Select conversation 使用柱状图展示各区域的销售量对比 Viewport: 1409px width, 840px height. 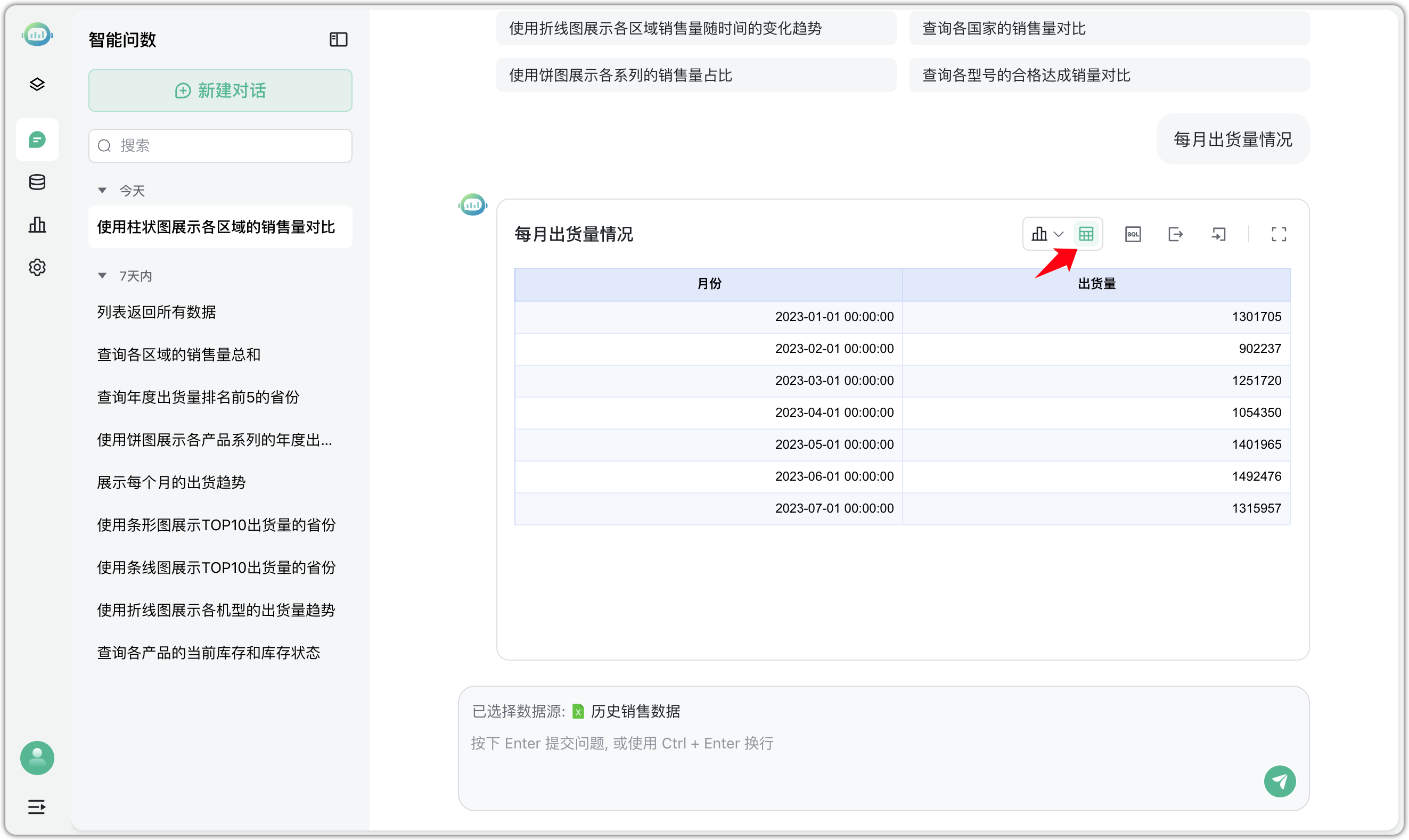click(x=219, y=227)
